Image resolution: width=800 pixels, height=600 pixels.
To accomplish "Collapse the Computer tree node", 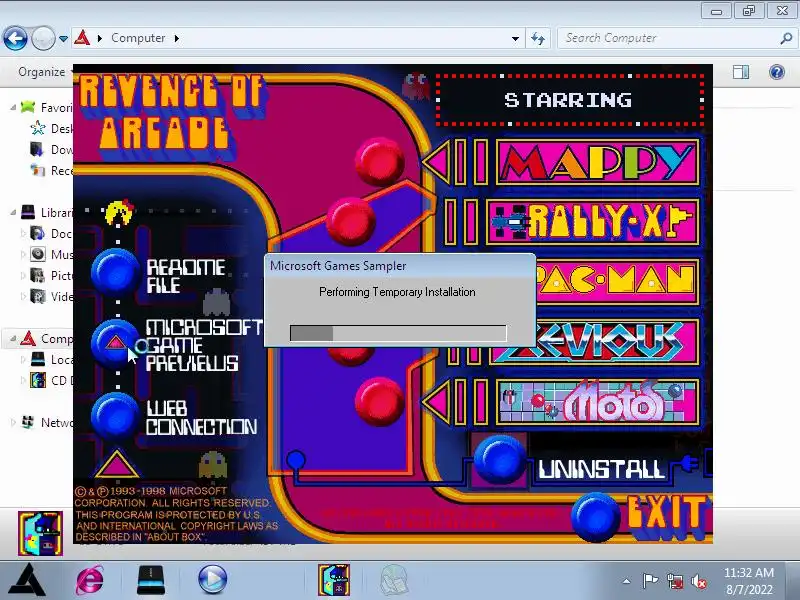I will pos(13,338).
